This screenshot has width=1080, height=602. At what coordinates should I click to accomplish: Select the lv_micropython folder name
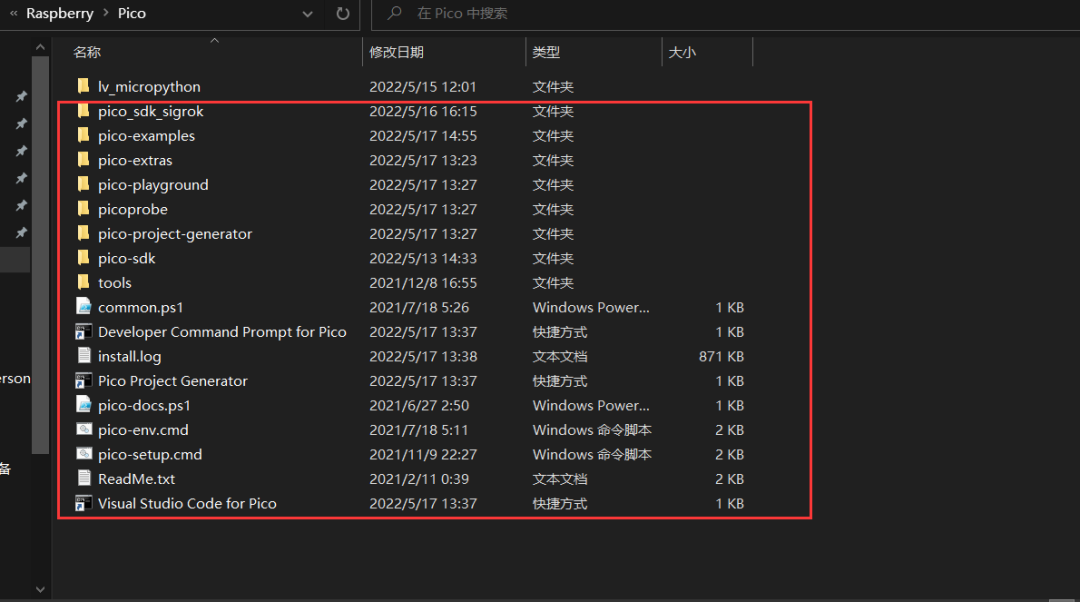point(149,87)
